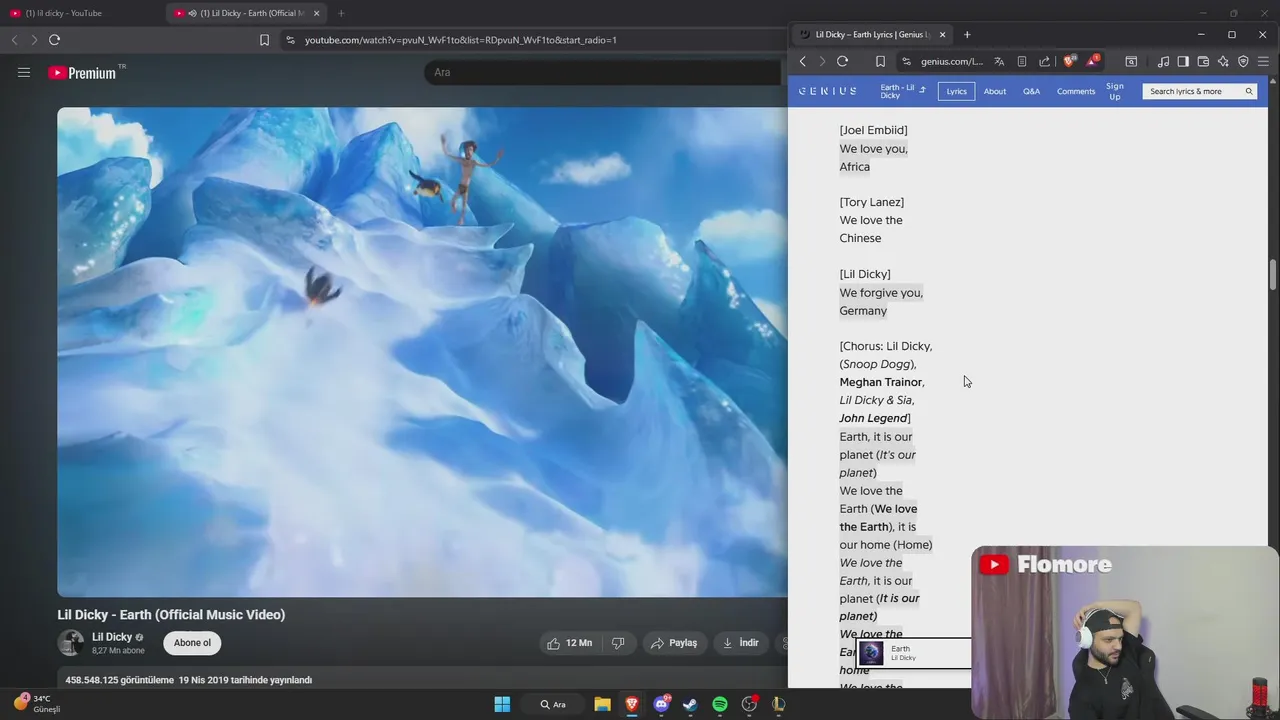
Task: Click the 'We love the Chinese' lyric
Action: point(871,229)
